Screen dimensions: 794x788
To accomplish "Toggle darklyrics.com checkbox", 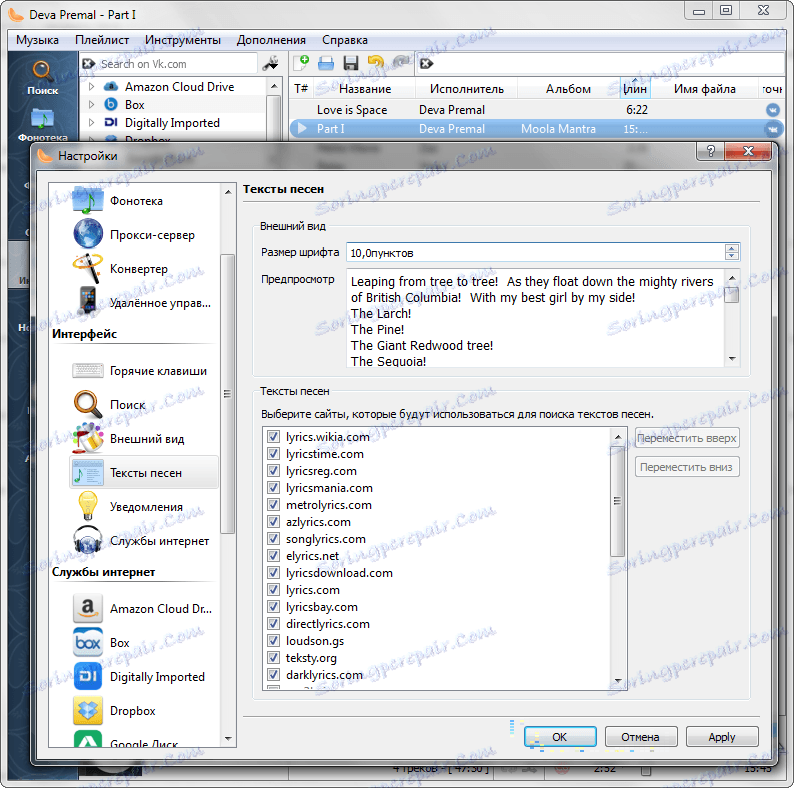I will click(x=273, y=675).
